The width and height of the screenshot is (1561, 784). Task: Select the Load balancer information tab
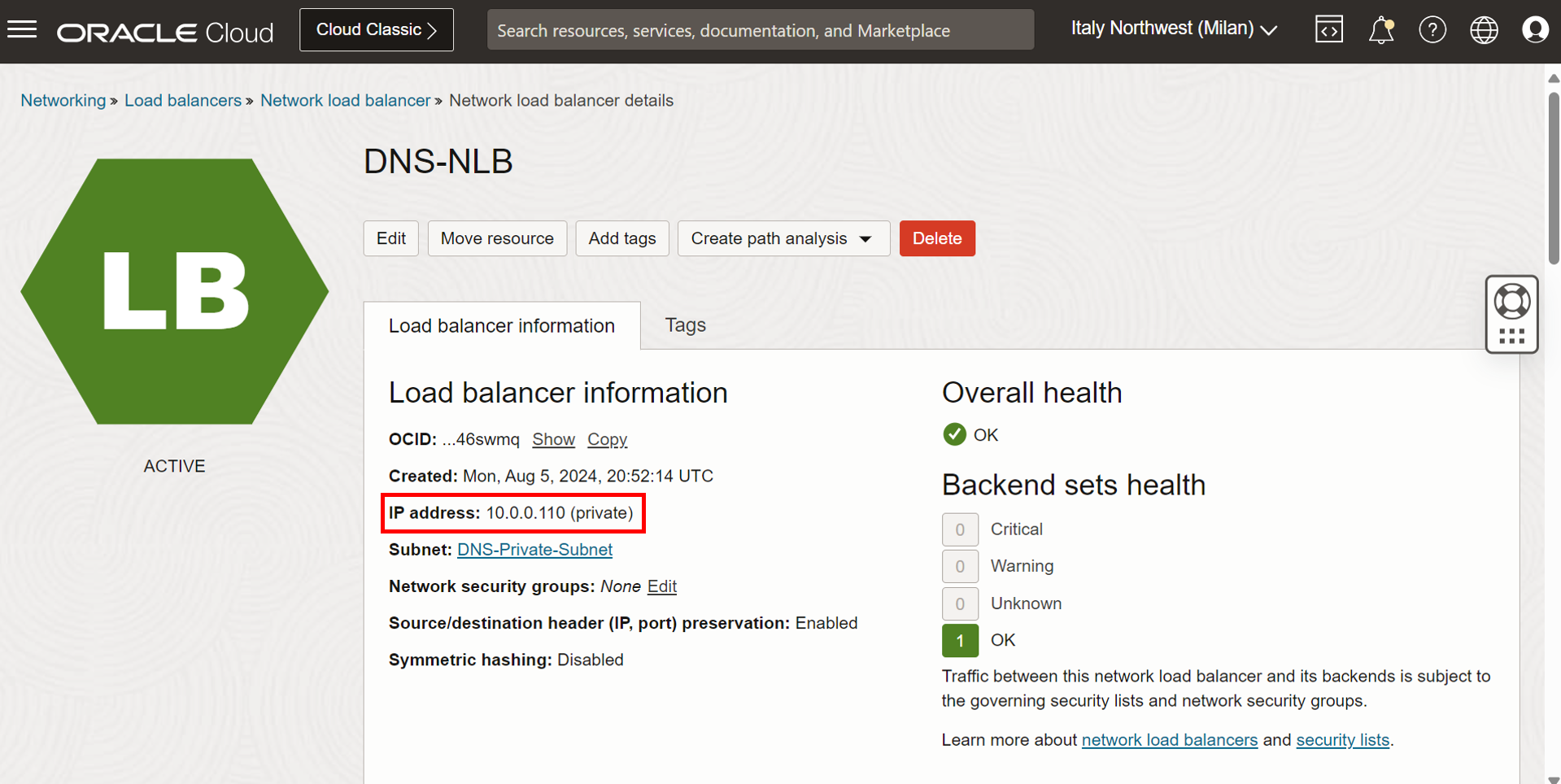click(x=502, y=326)
